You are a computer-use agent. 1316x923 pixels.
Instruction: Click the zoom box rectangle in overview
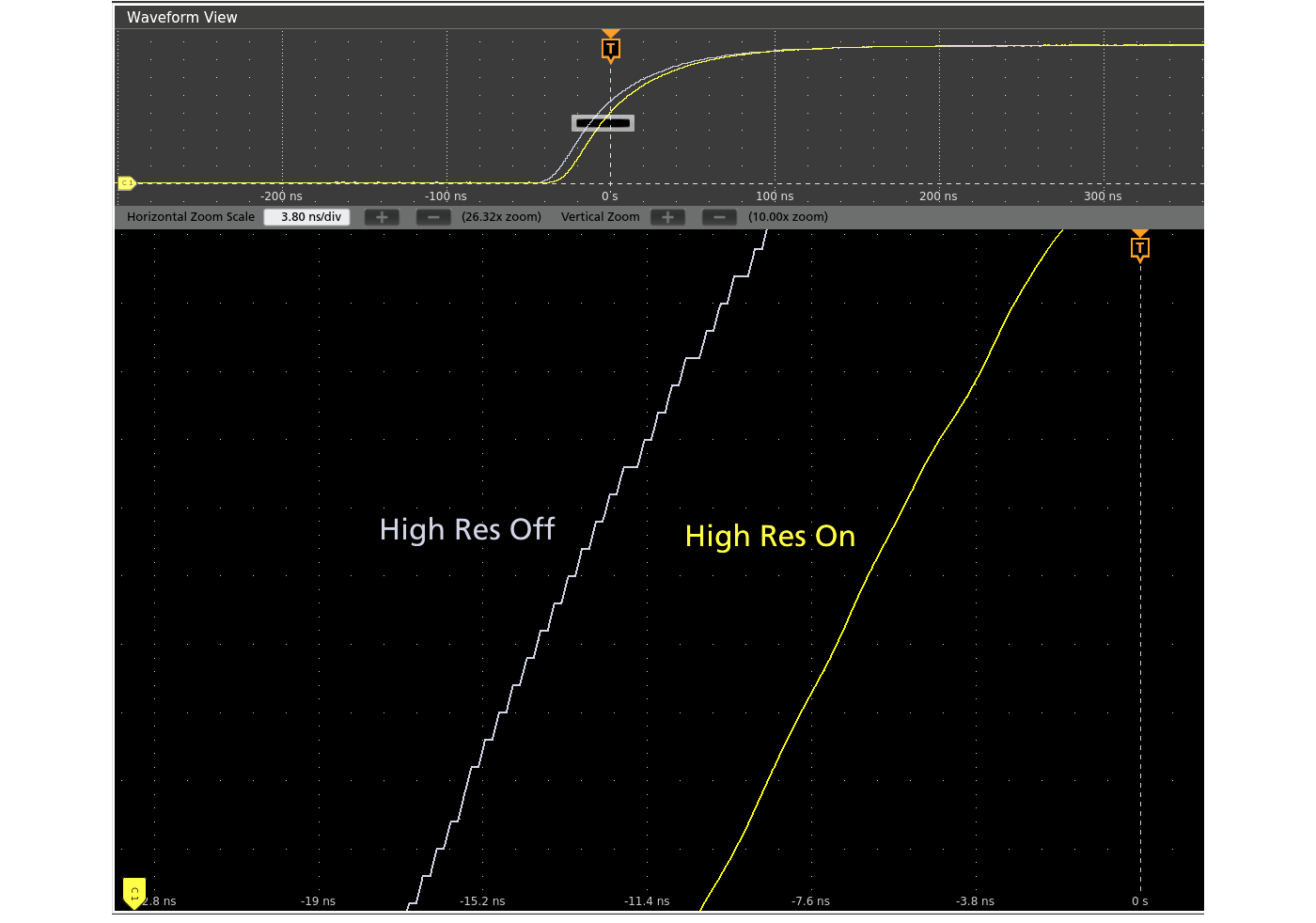pyautogui.click(x=603, y=123)
